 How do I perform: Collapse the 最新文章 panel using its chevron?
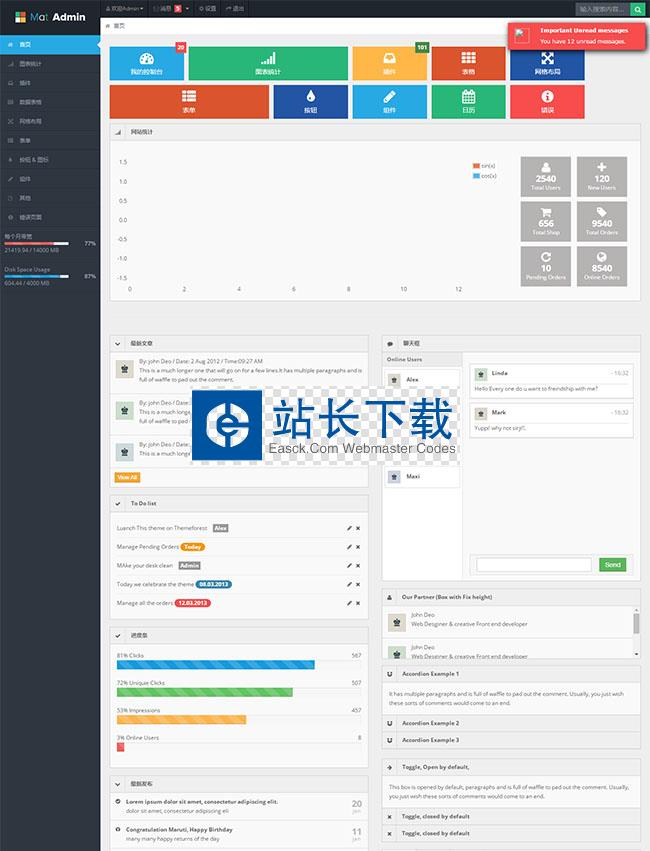pos(118,343)
